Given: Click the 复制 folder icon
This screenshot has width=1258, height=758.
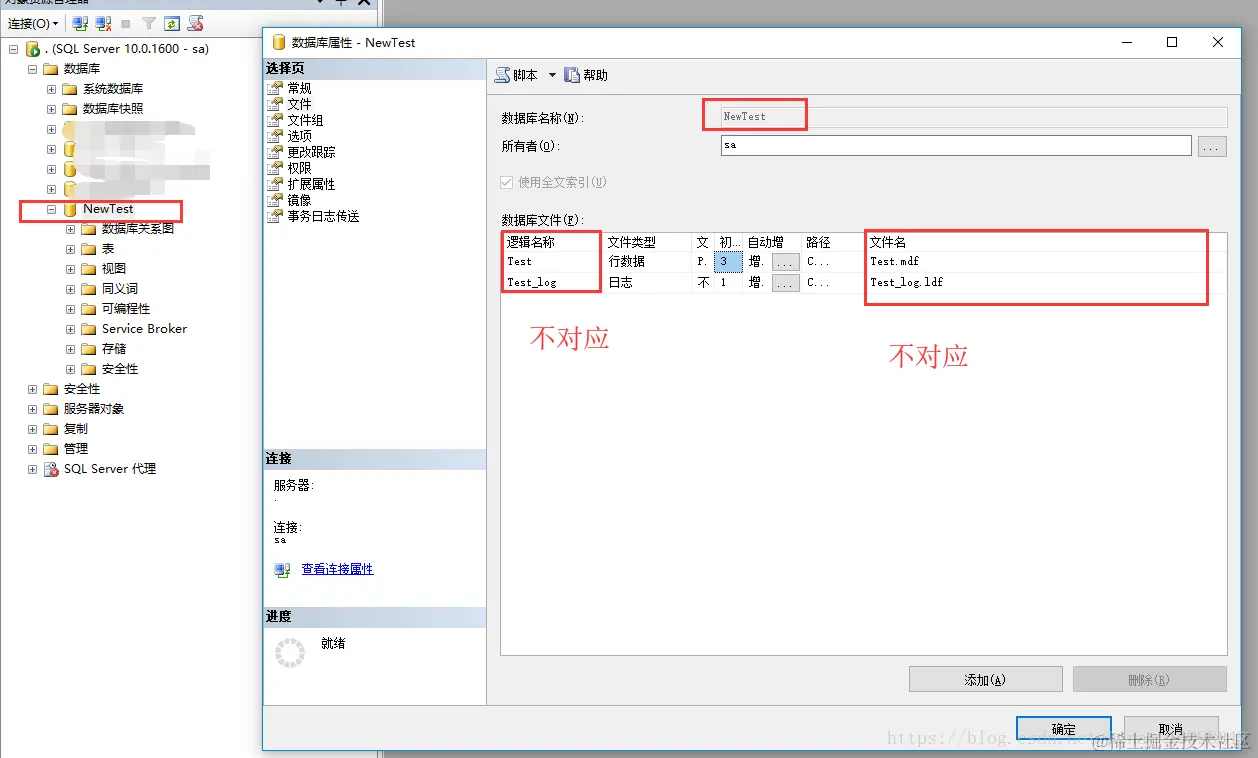Looking at the screenshot, I should pos(51,429).
